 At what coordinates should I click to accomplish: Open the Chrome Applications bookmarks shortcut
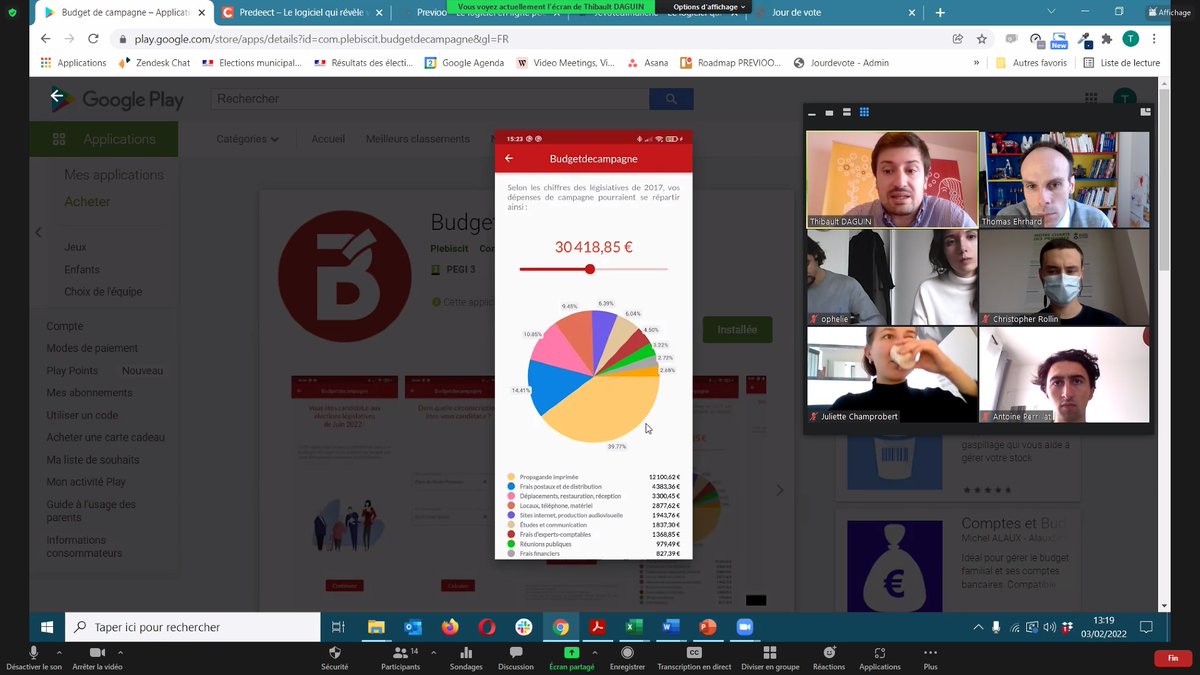(73, 62)
